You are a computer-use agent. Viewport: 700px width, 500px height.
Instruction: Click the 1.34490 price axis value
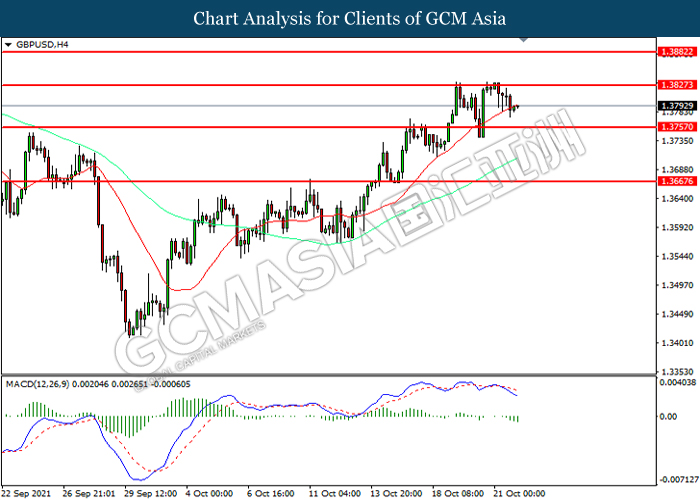click(x=677, y=314)
